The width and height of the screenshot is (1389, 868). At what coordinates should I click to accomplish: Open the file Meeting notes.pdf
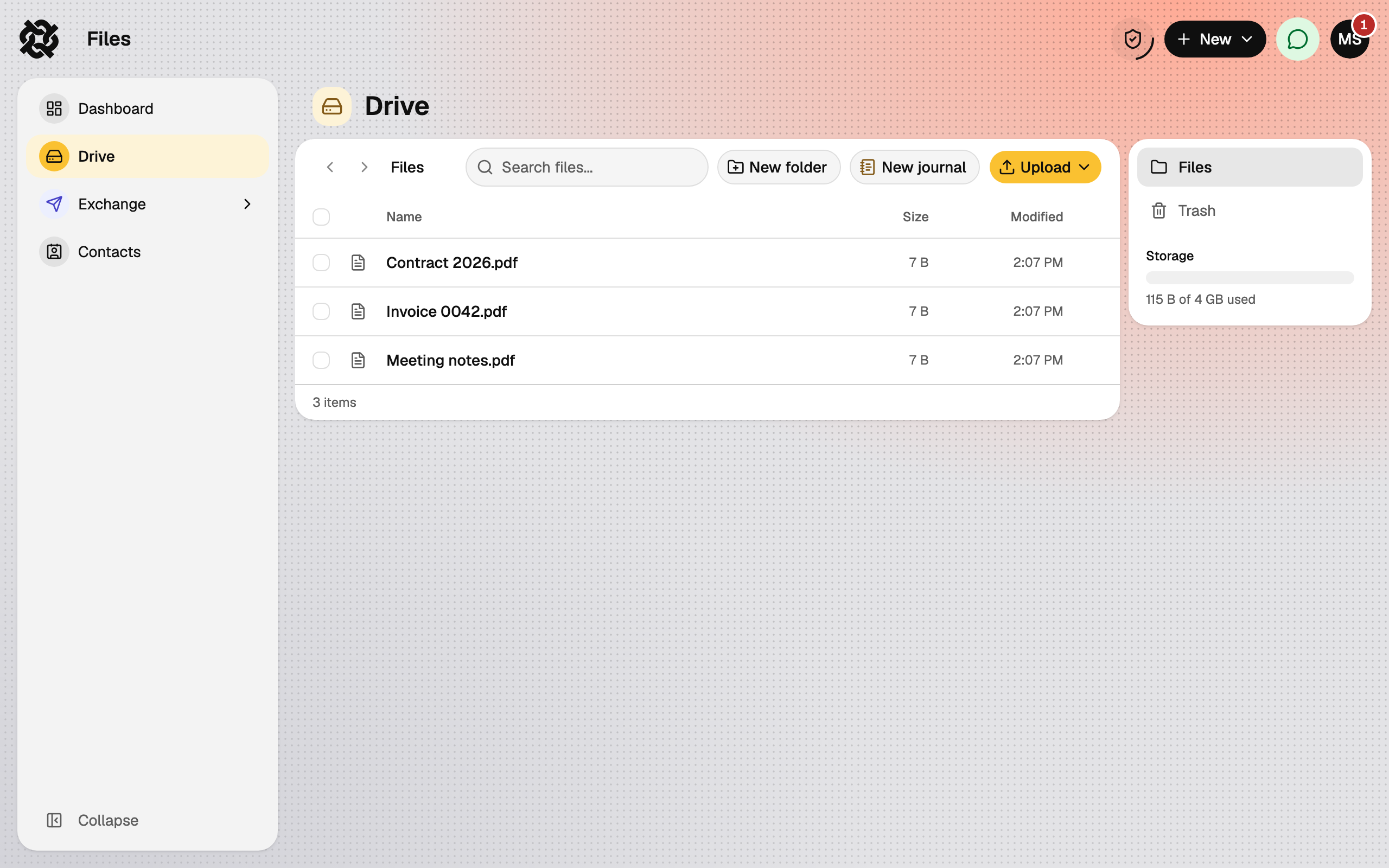tap(450, 360)
